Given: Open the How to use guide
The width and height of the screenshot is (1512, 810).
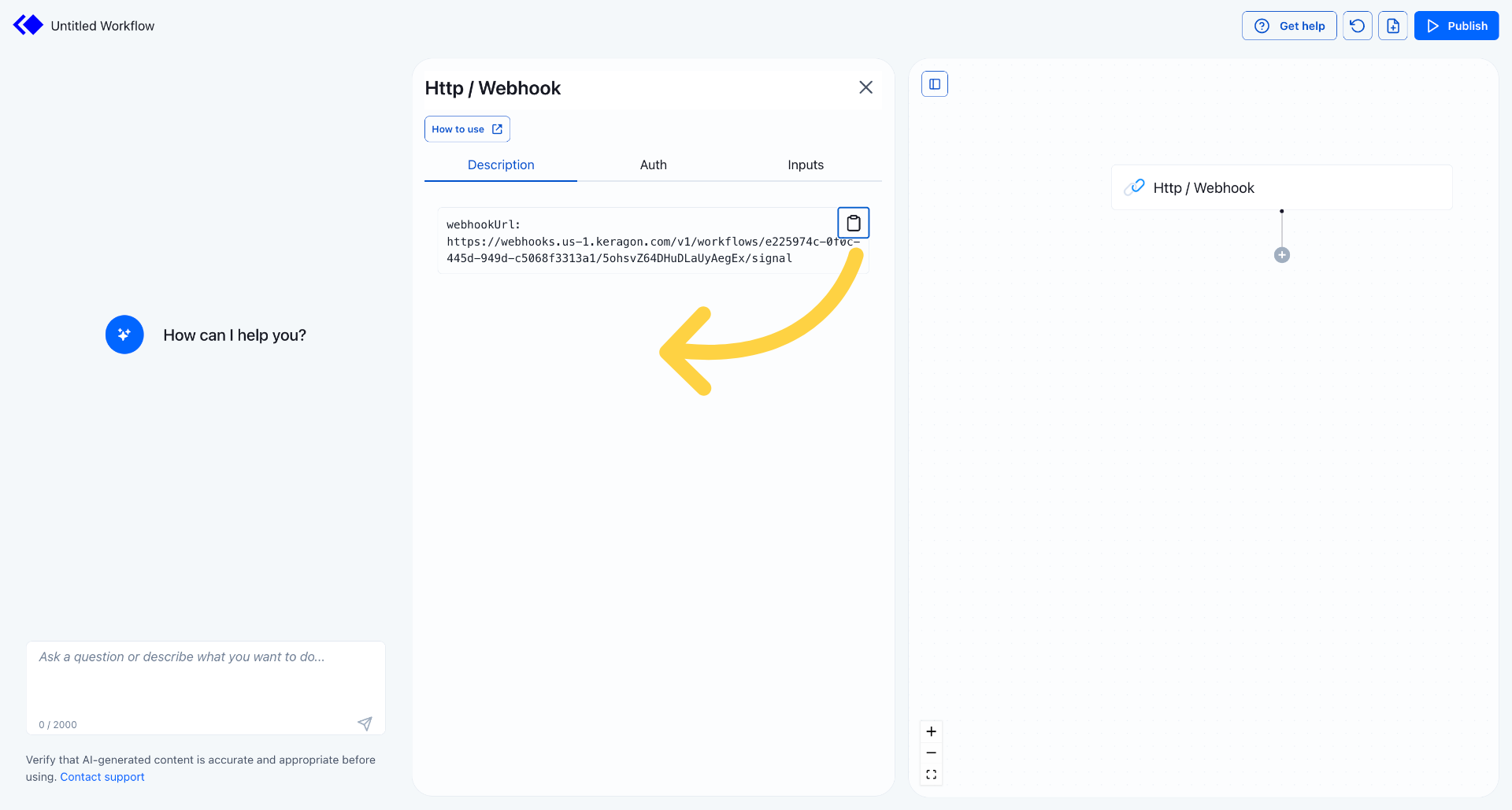Looking at the screenshot, I should click(467, 129).
